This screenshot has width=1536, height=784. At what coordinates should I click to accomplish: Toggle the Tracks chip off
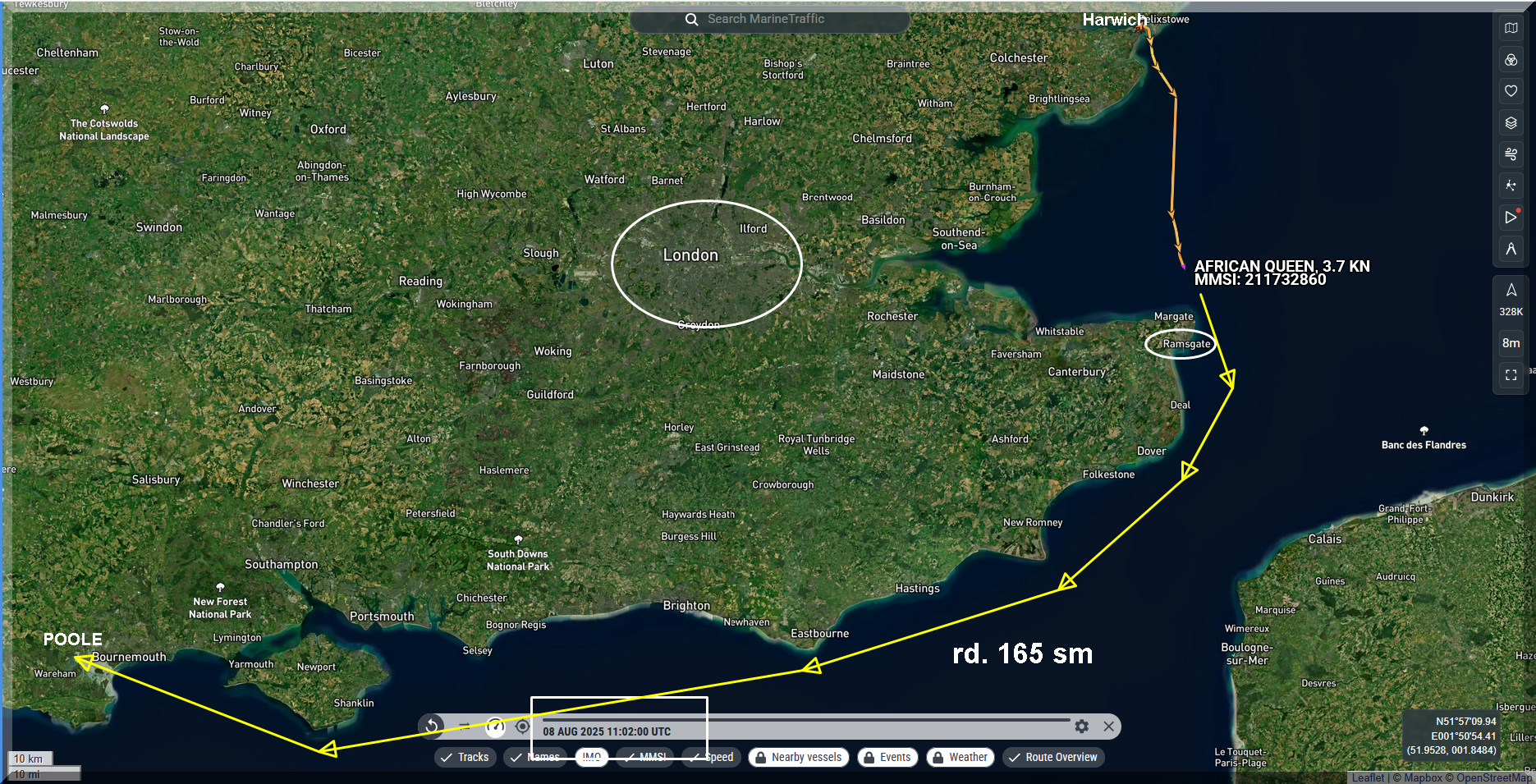click(465, 757)
